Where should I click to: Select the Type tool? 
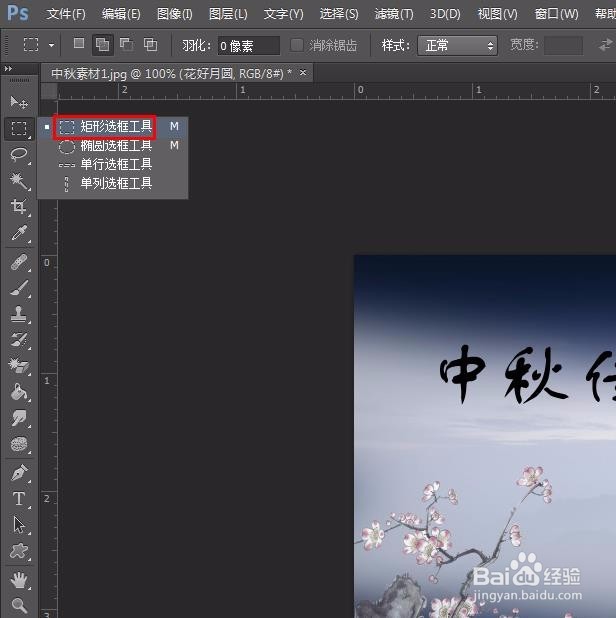coord(19,499)
